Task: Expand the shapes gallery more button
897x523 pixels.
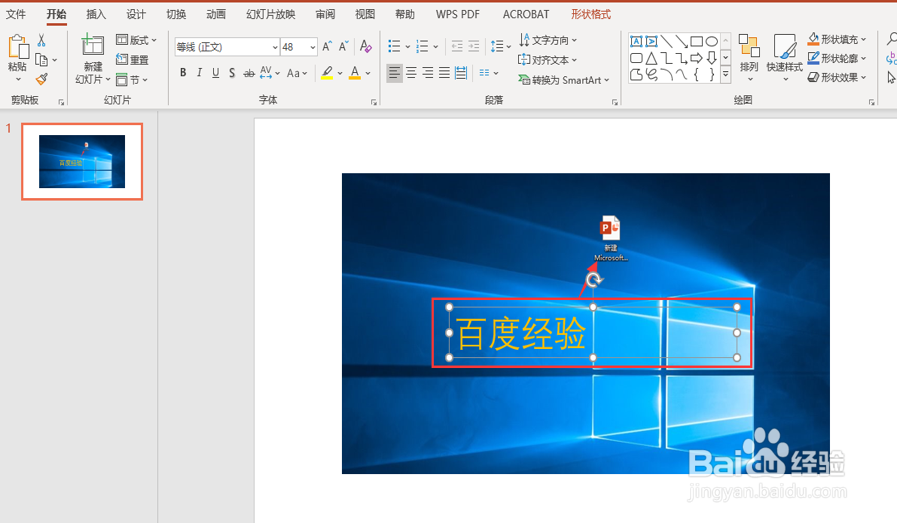Action: [x=725, y=74]
